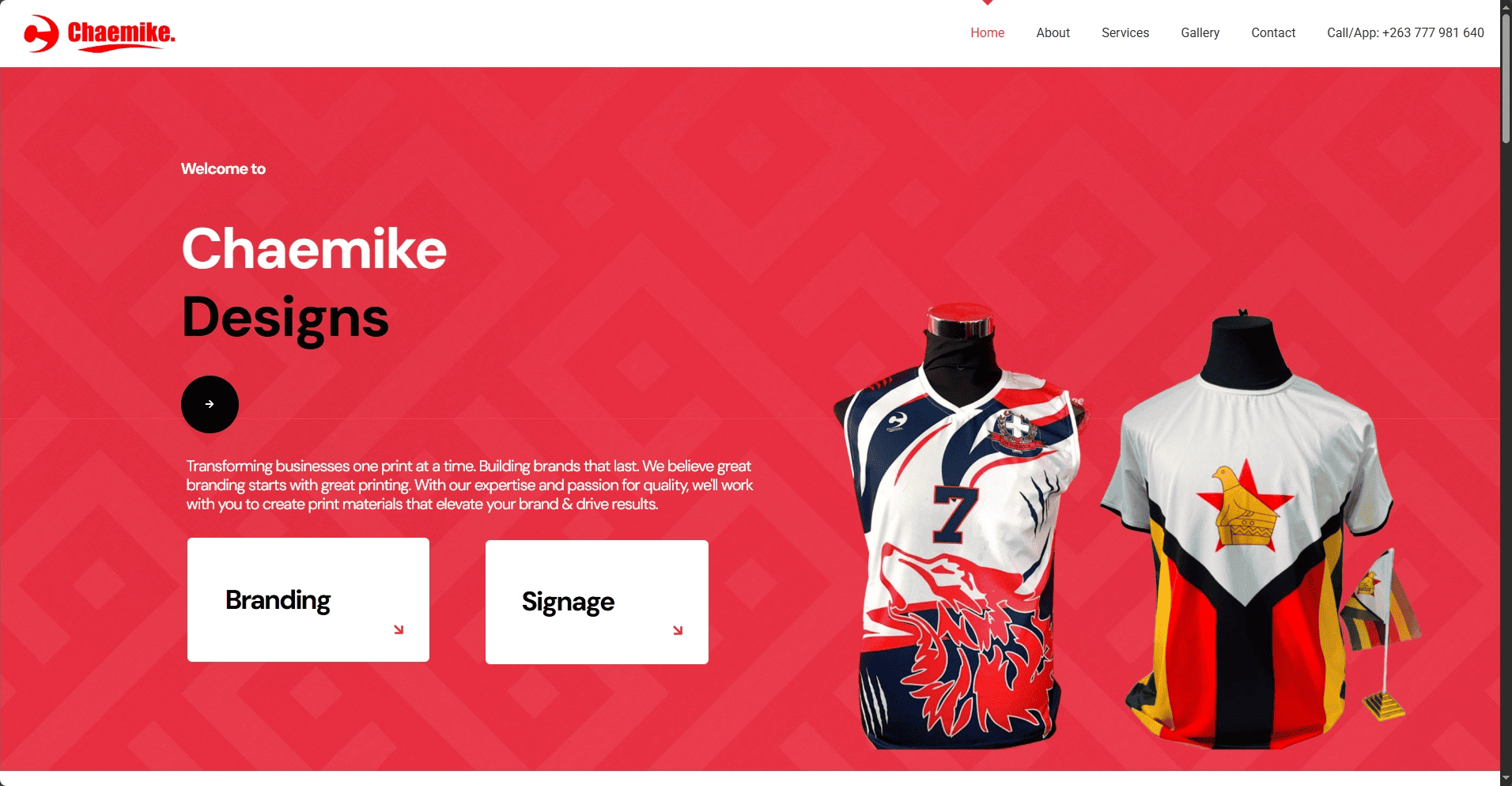Click the red arrow in Branding card
Screen dimensions: 1512x786
point(399,629)
